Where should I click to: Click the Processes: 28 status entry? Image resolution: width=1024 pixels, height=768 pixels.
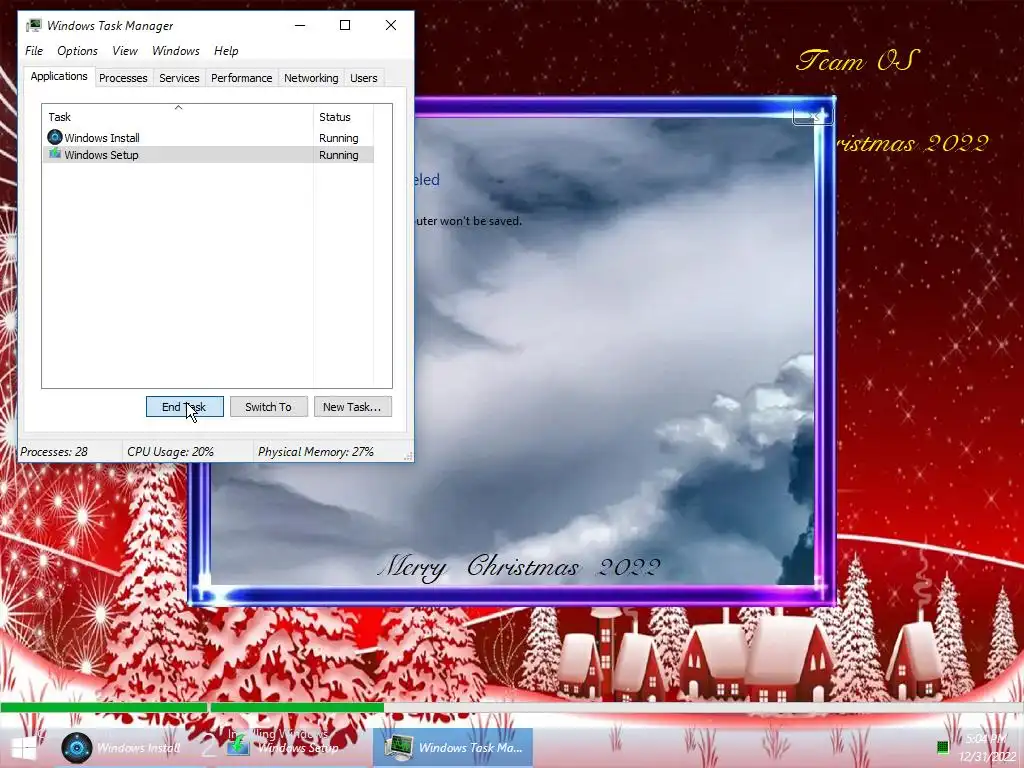pyautogui.click(x=69, y=452)
